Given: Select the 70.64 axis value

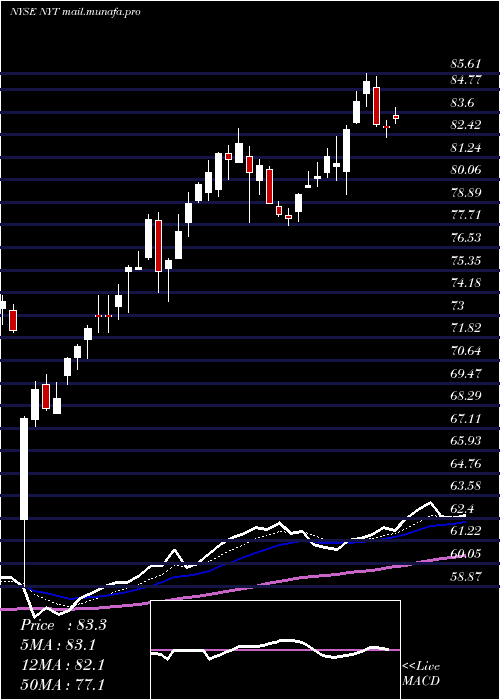Looking at the screenshot, I should click(466, 351).
